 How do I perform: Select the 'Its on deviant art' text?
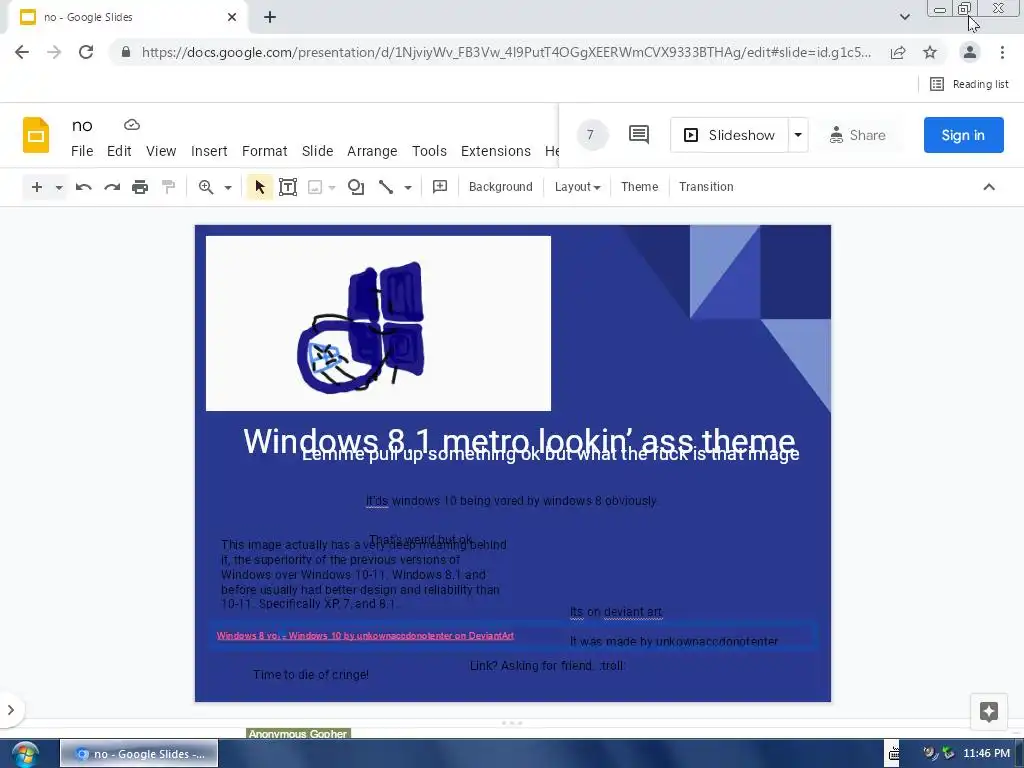point(616,612)
